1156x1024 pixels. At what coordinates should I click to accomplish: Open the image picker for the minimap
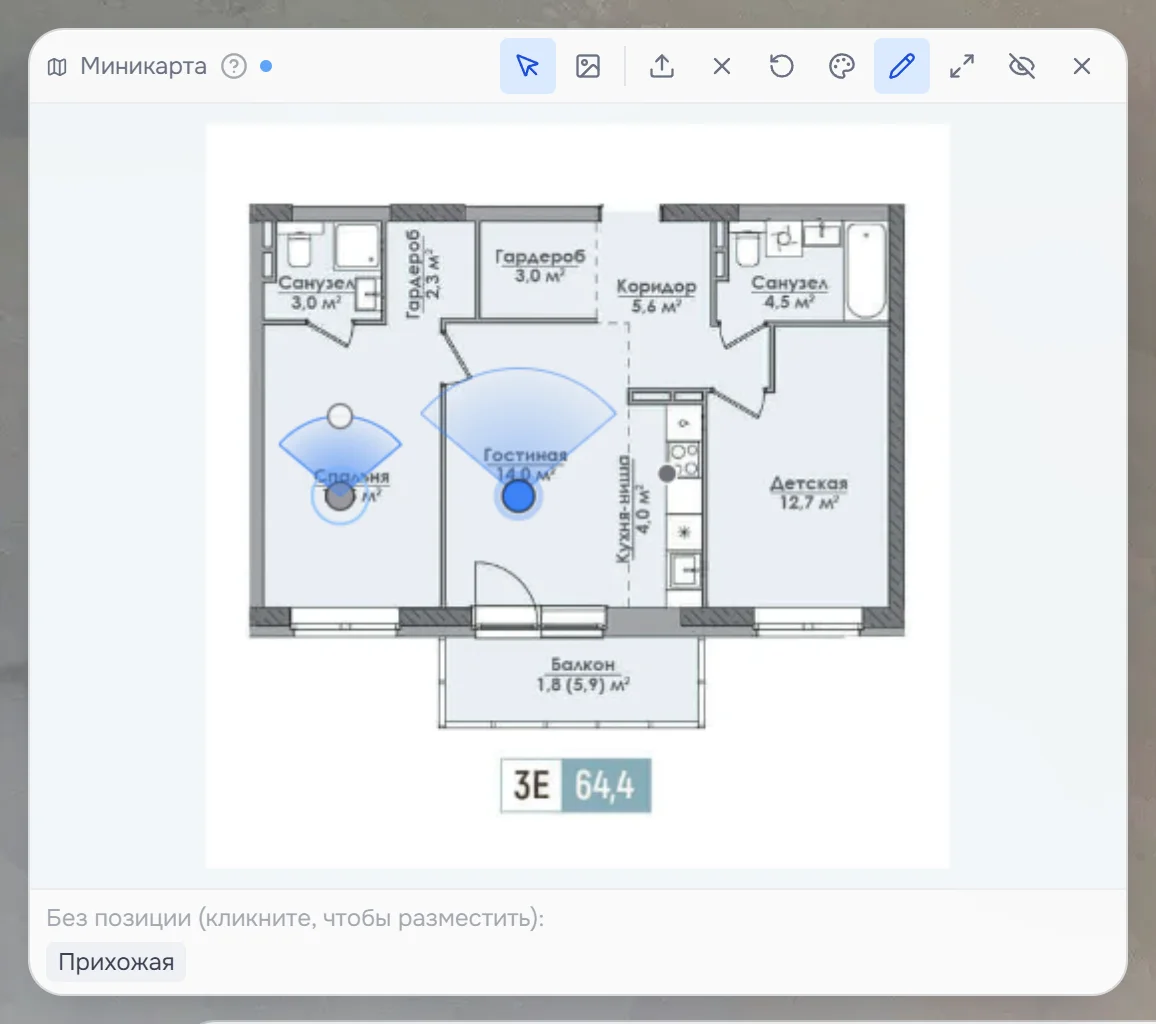(x=588, y=66)
